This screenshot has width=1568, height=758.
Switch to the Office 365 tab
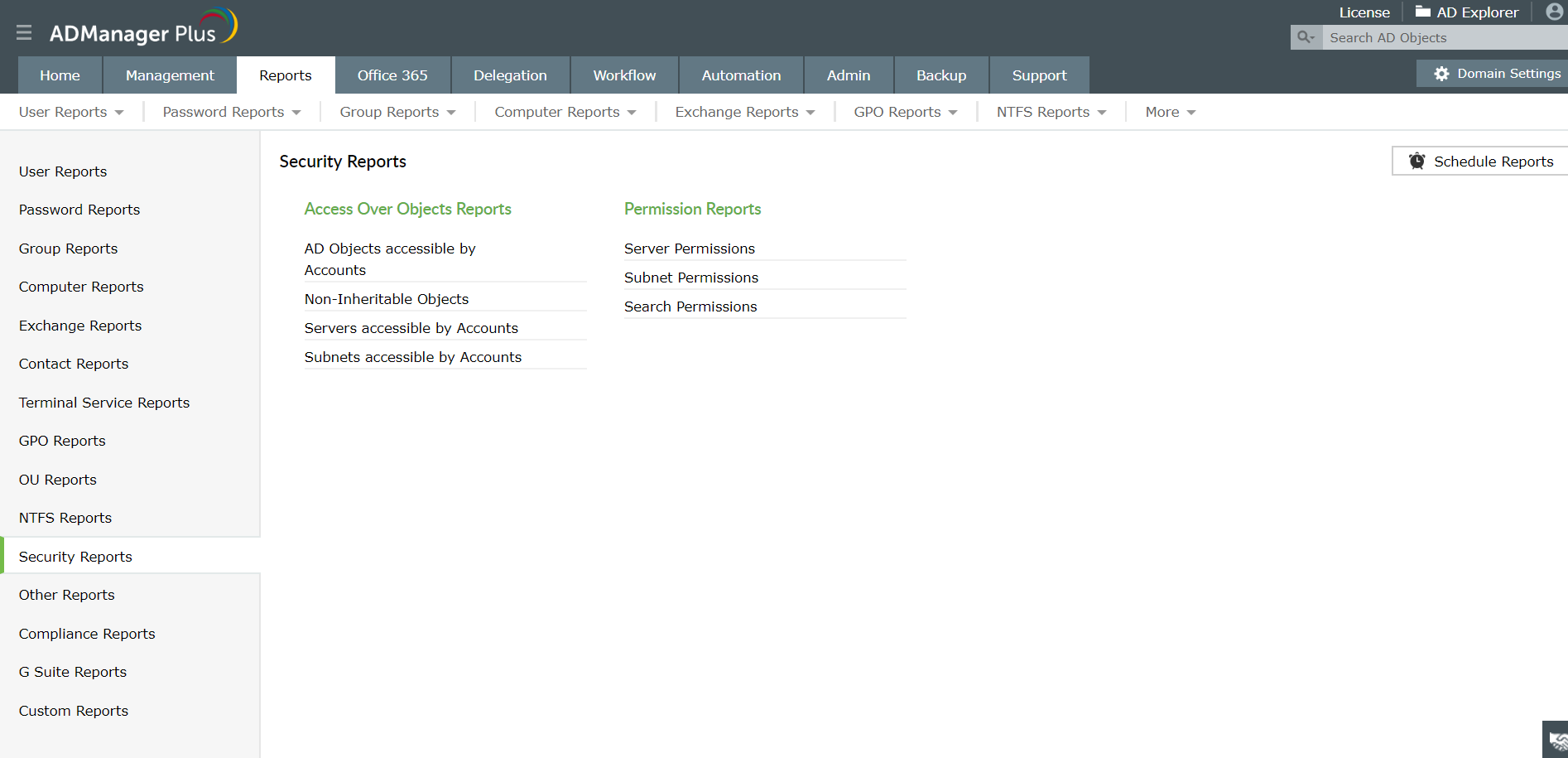[392, 75]
